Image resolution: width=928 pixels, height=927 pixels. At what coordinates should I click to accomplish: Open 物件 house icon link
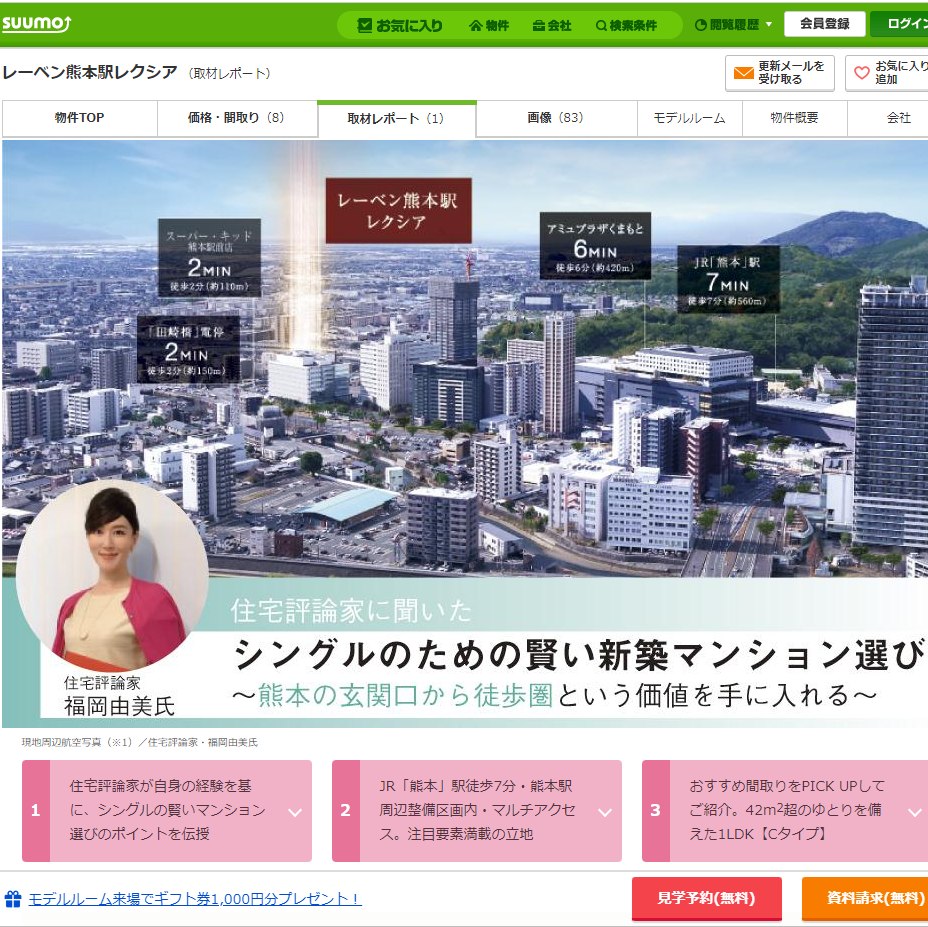[x=489, y=25]
